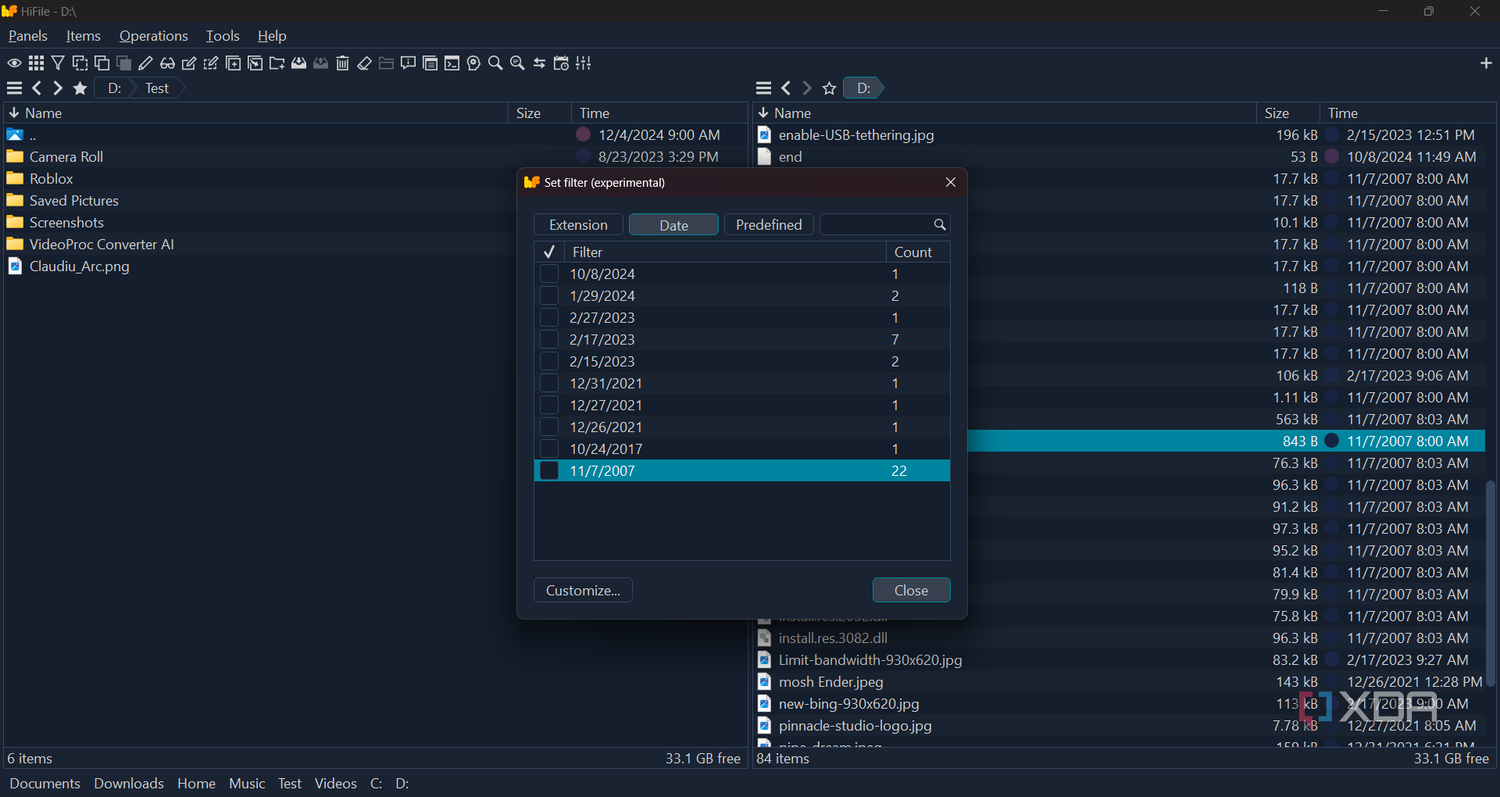Check the 10/8/2024 date filter box
Image resolution: width=1500 pixels, height=797 pixels.
(549, 274)
